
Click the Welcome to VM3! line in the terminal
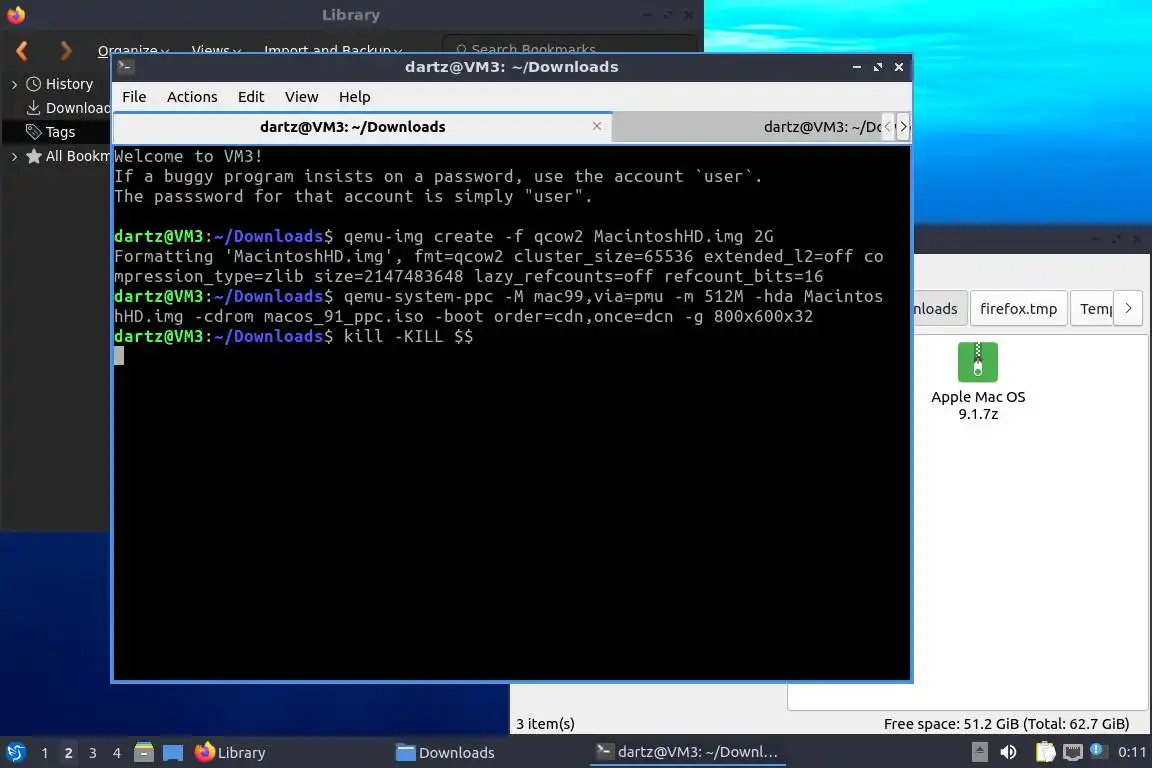pos(188,157)
